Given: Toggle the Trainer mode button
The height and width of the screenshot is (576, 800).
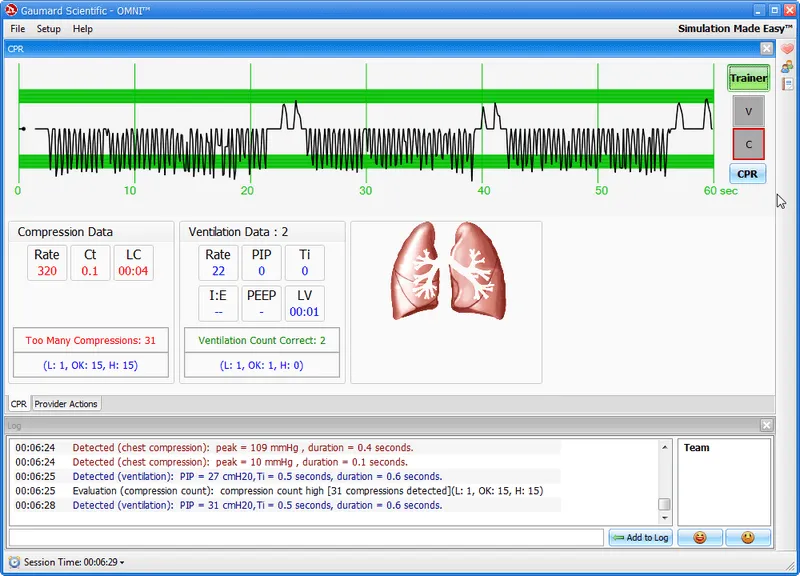Looking at the screenshot, I should click(748, 78).
